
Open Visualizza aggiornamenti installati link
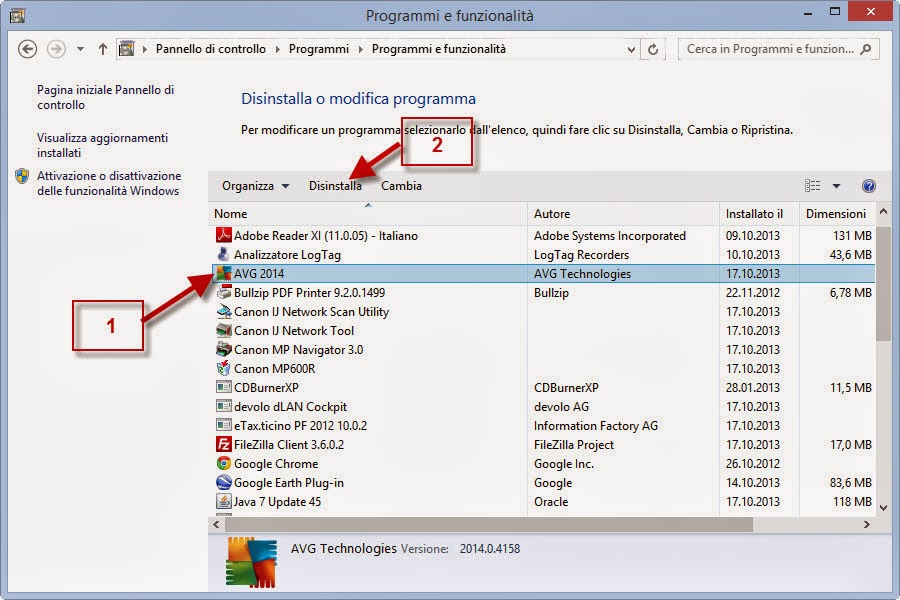(x=102, y=145)
